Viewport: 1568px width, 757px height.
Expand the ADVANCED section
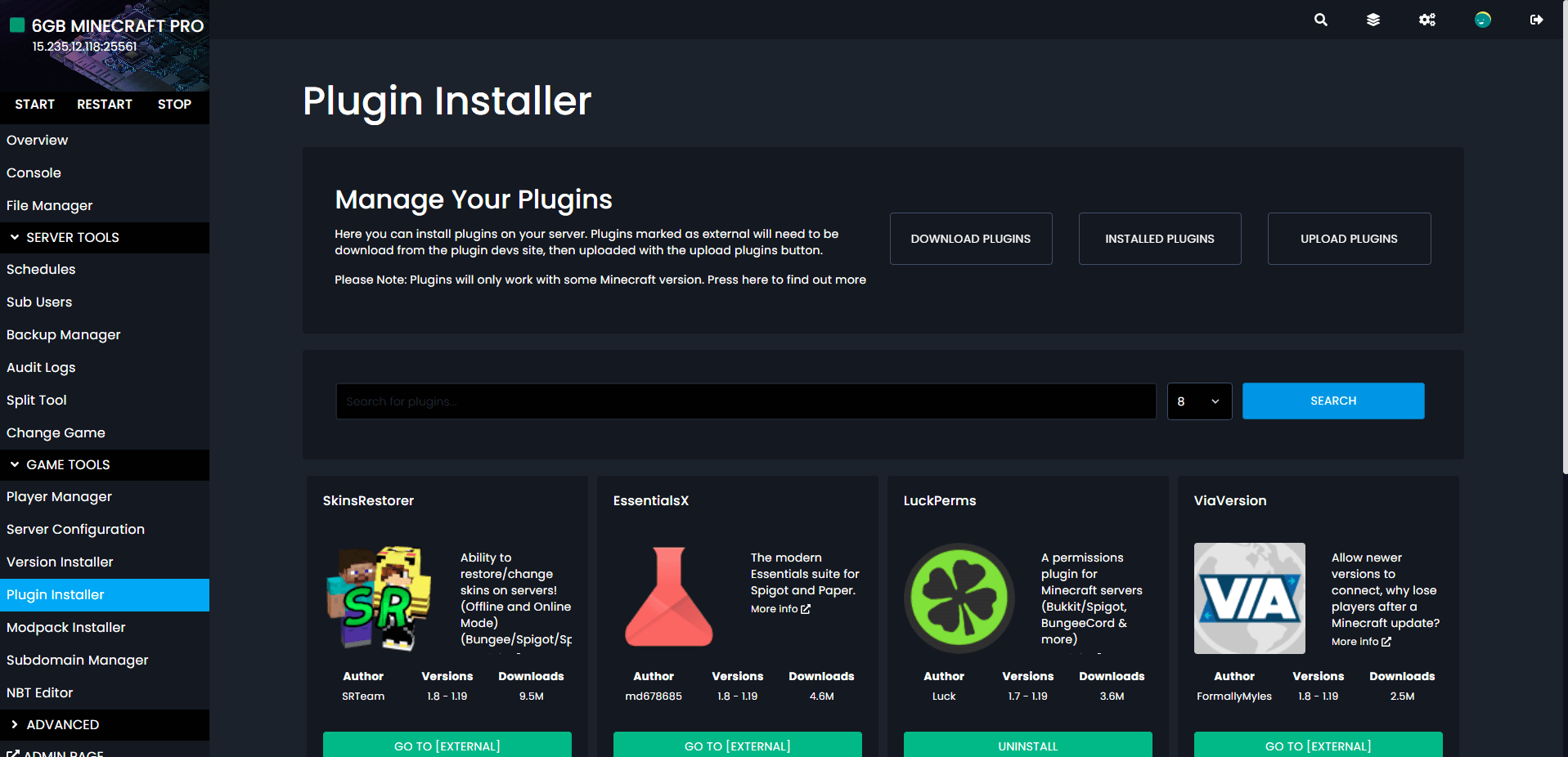[x=105, y=724]
